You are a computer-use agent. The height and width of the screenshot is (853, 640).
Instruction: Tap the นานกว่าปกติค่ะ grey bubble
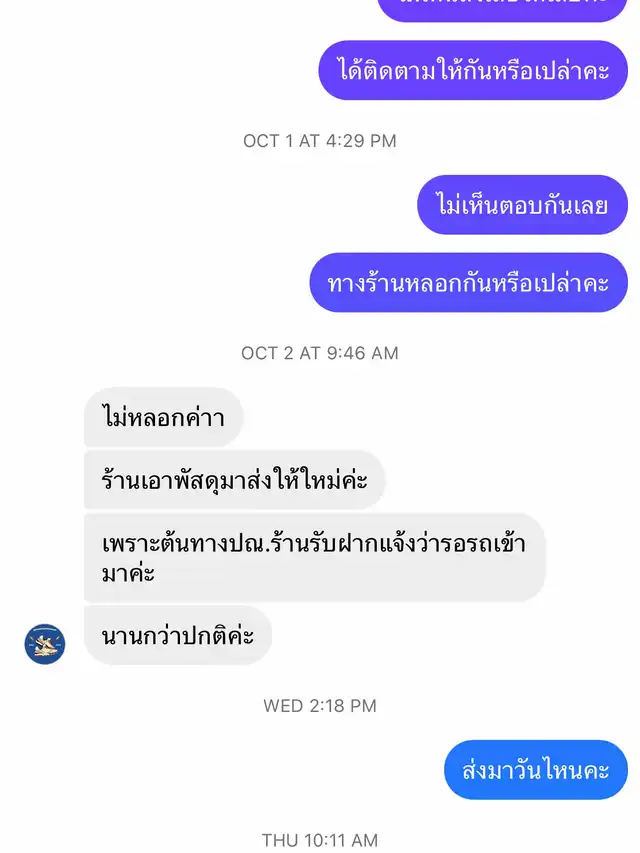pos(178,635)
